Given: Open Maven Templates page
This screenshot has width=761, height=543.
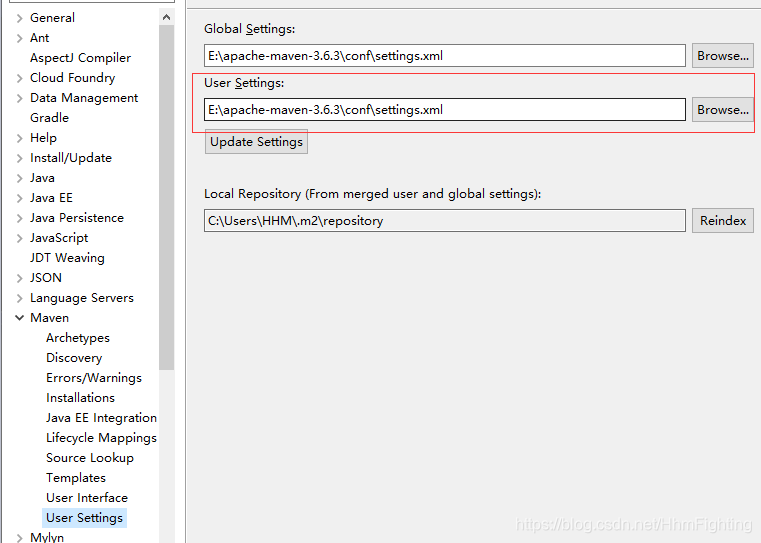Looking at the screenshot, I should point(76,477).
